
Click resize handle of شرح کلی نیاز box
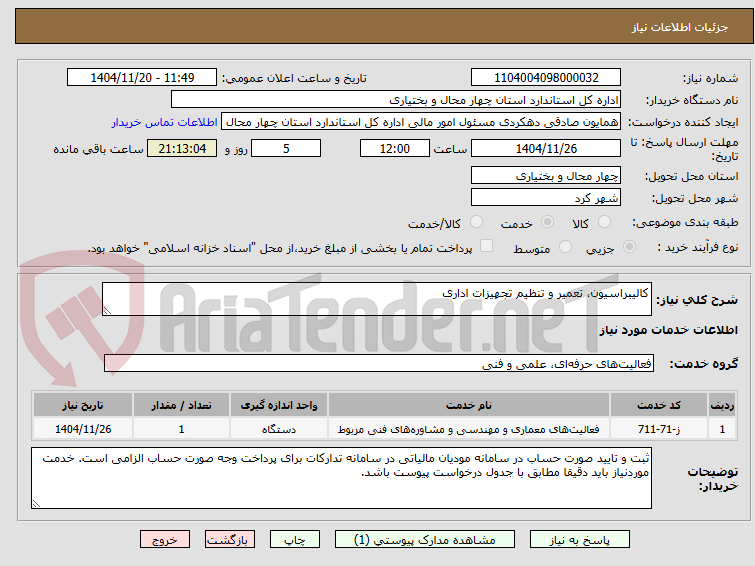pos(107,311)
